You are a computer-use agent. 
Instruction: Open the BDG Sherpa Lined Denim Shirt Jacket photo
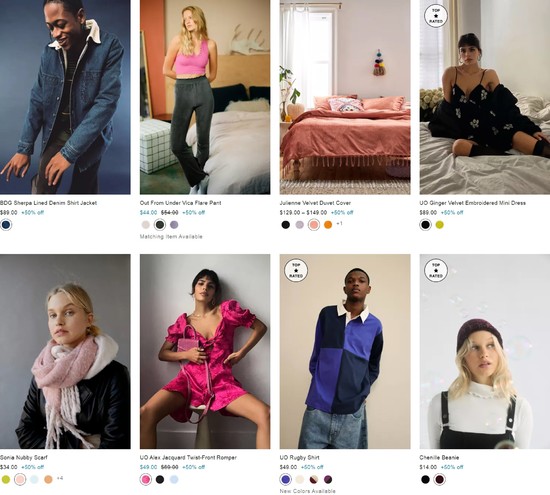pos(65,97)
